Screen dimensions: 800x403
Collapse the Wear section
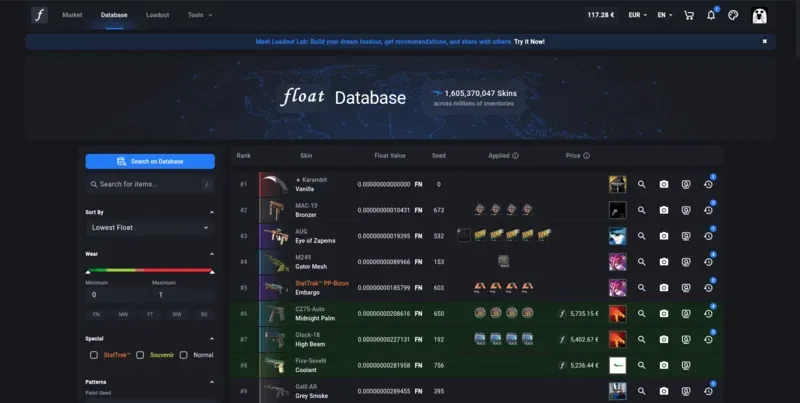point(212,254)
